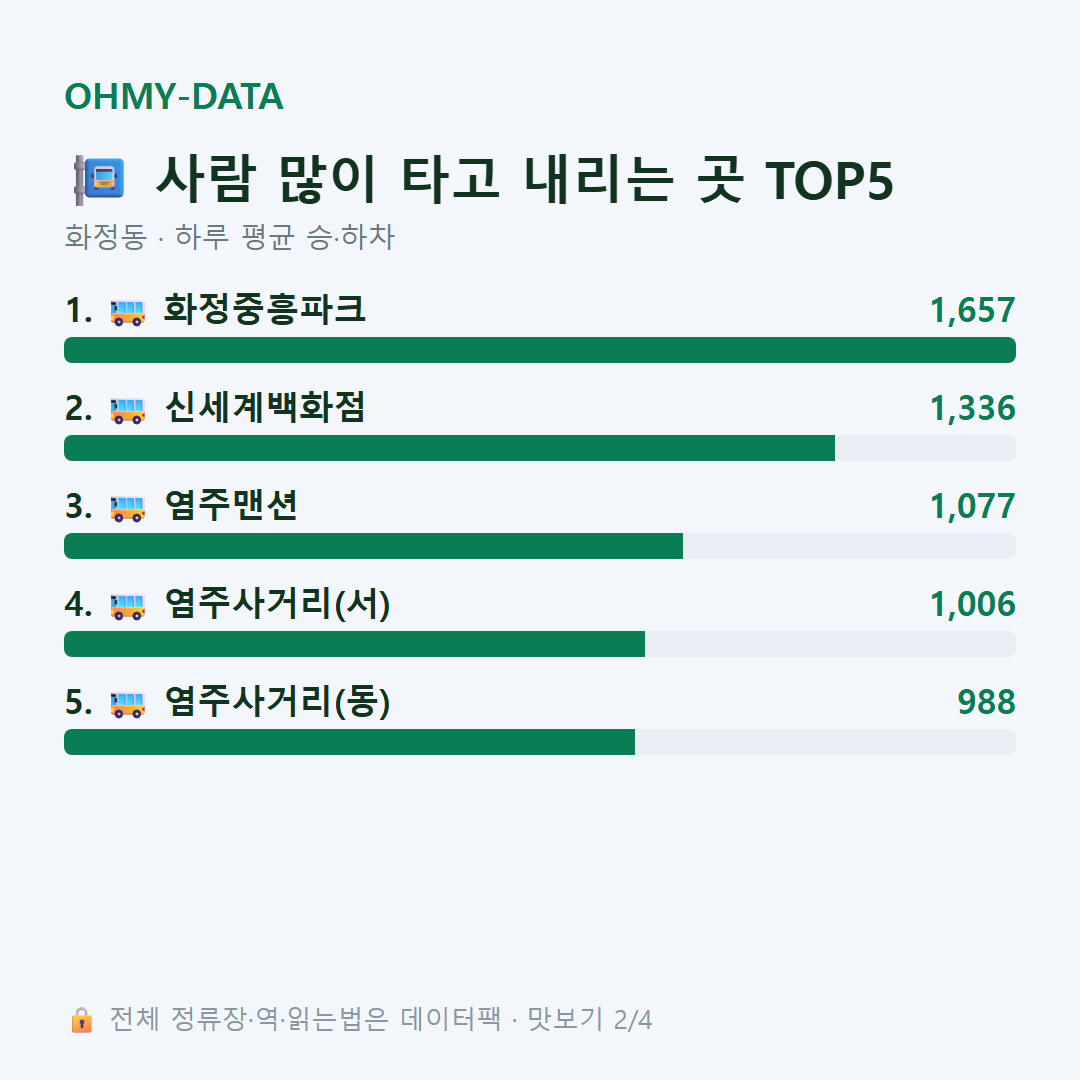Click the bus icon next to 염주사거리(동)

[127, 704]
